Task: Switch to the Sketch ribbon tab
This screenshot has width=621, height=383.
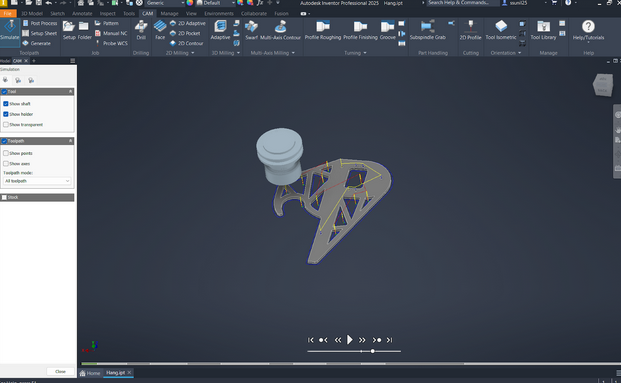Action: point(57,13)
